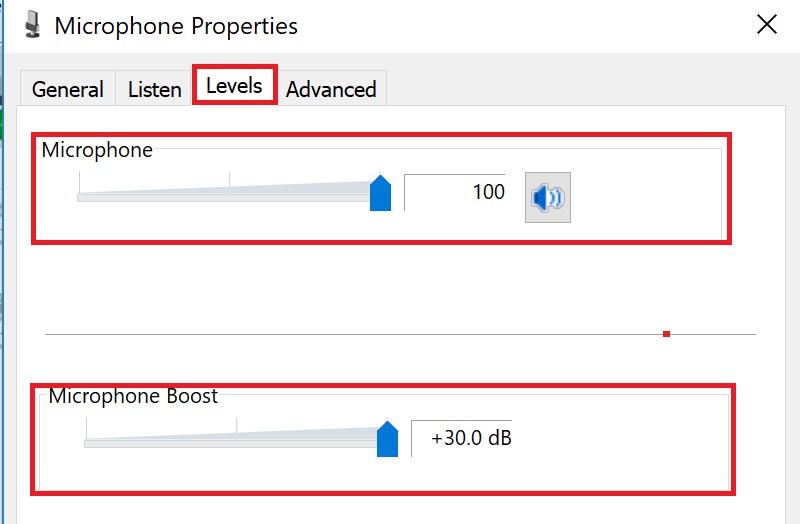Click the Microphone Properties title text
Viewport: 800px width, 524px height.
(x=176, y=25)
